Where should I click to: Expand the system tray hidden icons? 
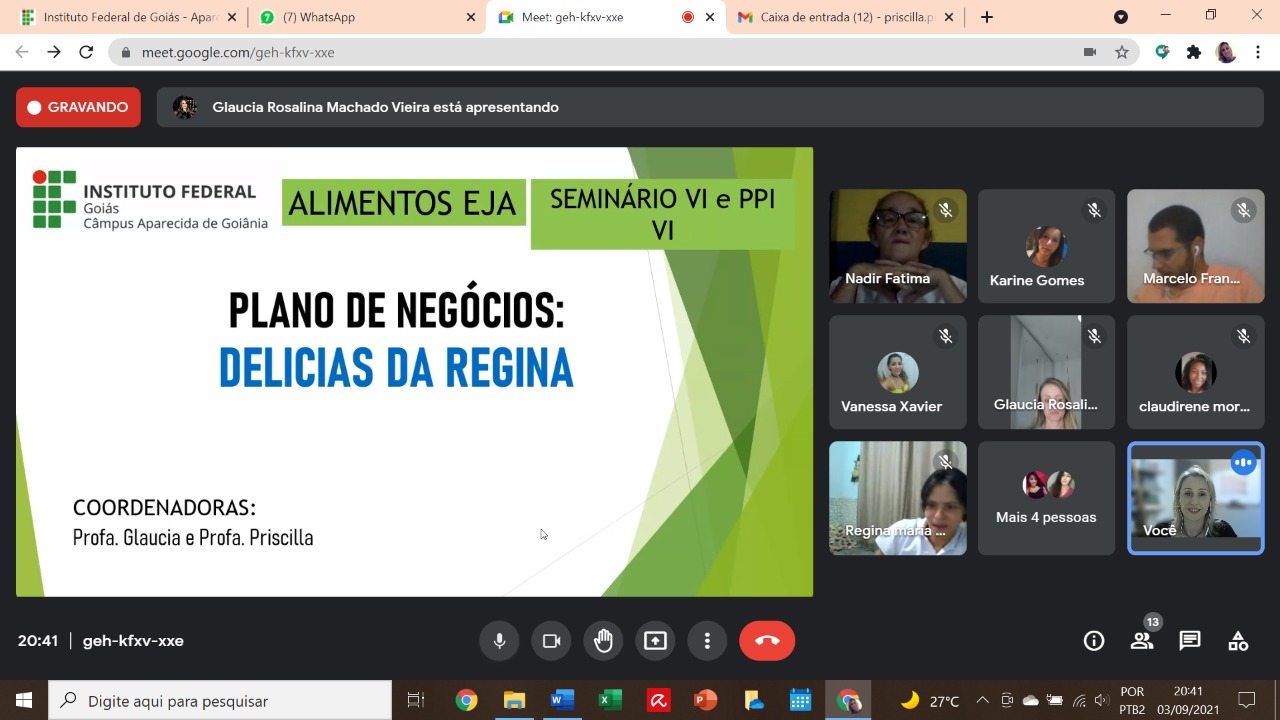[982, 701]
